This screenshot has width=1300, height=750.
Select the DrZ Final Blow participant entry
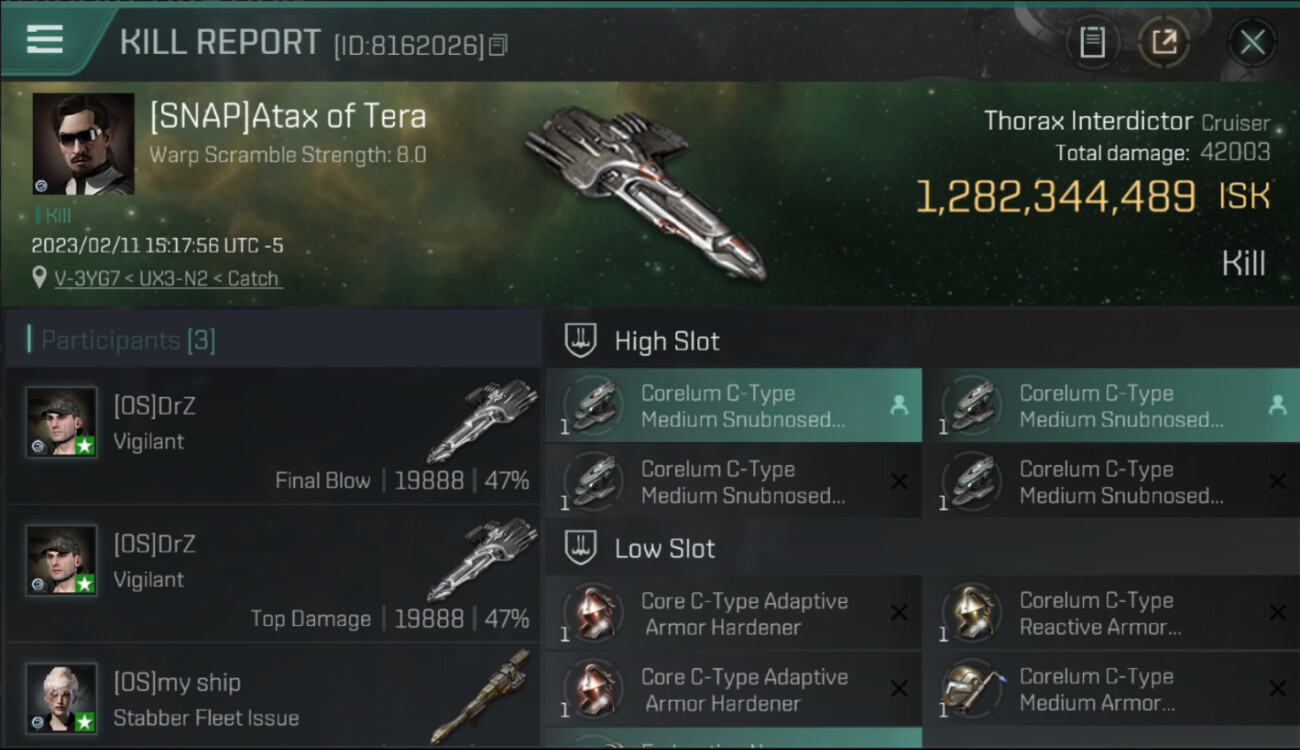(272, 436)
